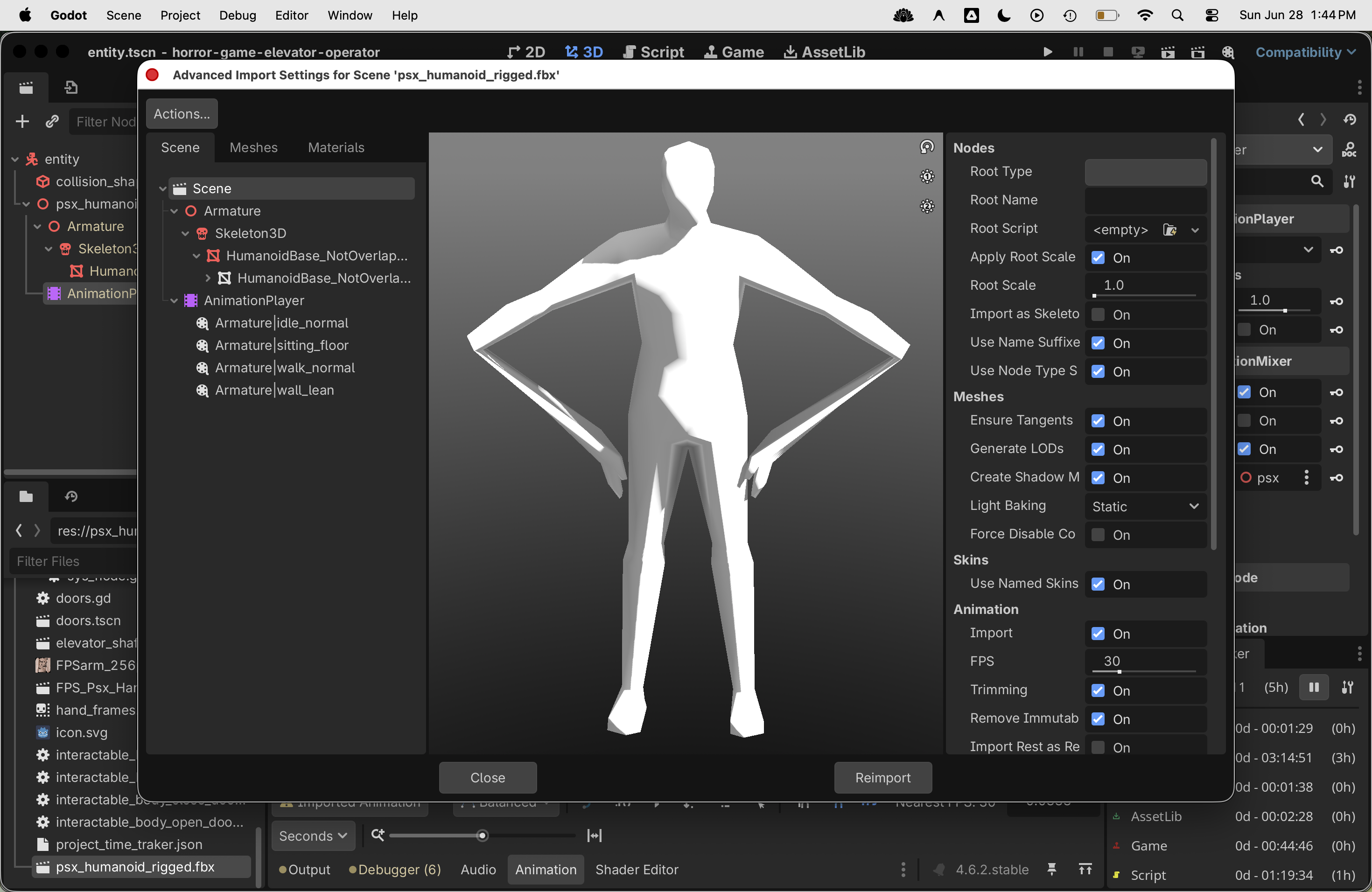Toggle animation Trimming checkbox
The height and width of the screenshot is (892, 1372).
click(x=1098, y=691)
